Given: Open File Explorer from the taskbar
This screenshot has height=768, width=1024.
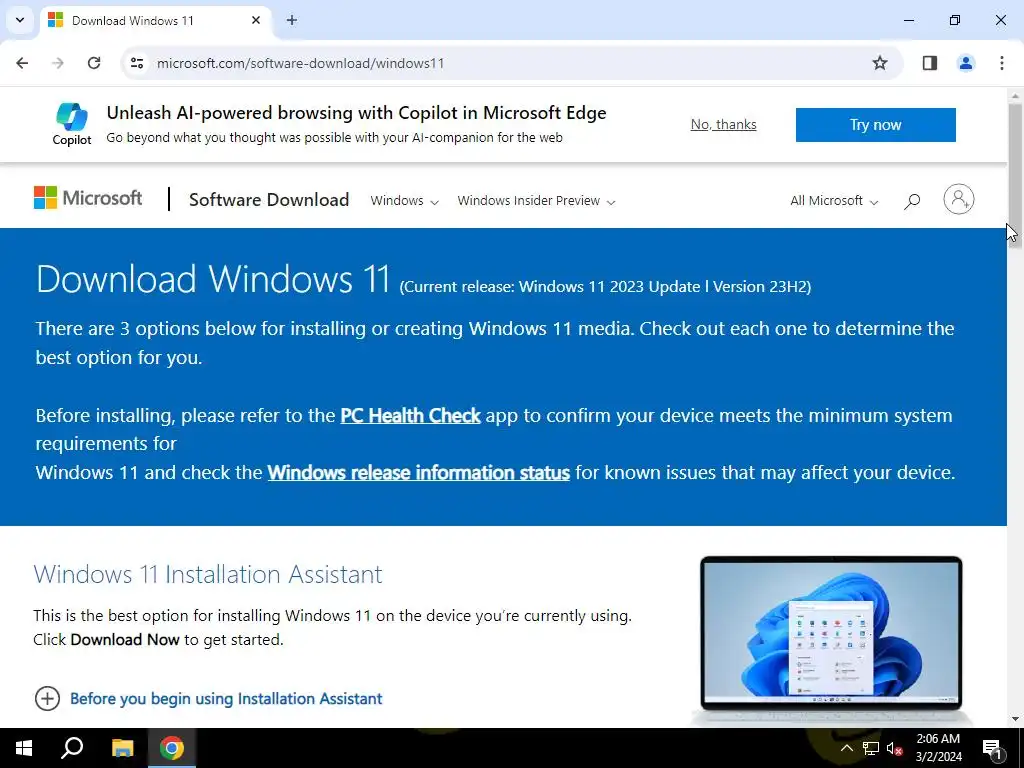Looking at the screenshot, I should coord(122,748).
